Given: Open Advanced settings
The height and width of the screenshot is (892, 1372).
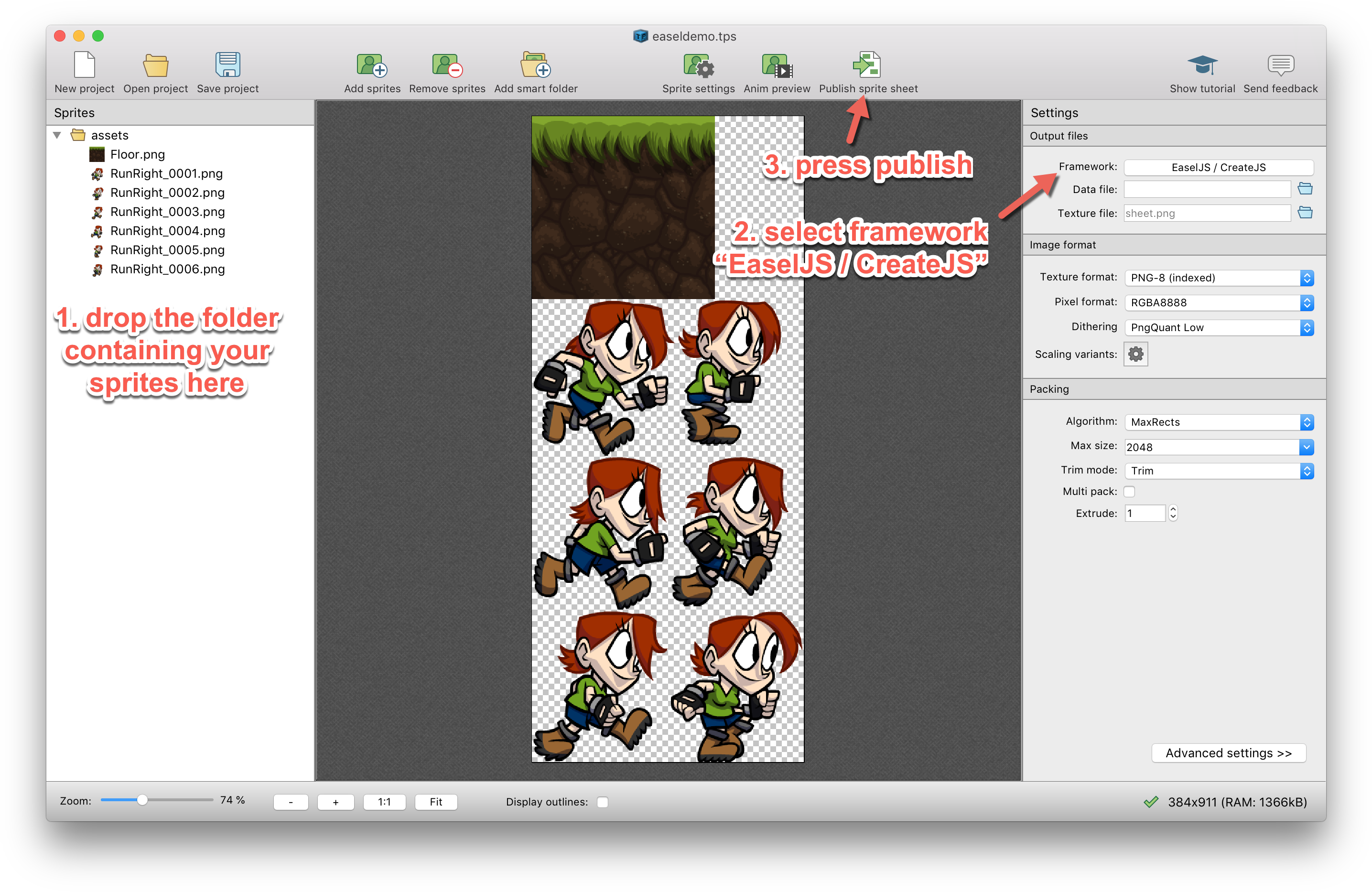Looking at the screenshot, I should click(x=1229, y=752).
